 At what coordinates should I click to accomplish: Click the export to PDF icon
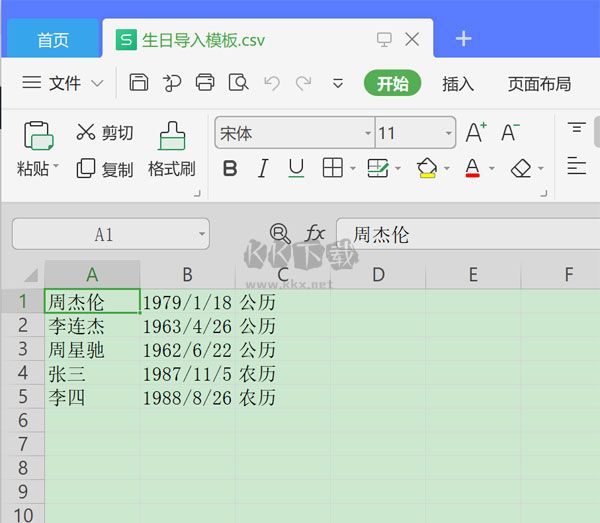(172, 83)
